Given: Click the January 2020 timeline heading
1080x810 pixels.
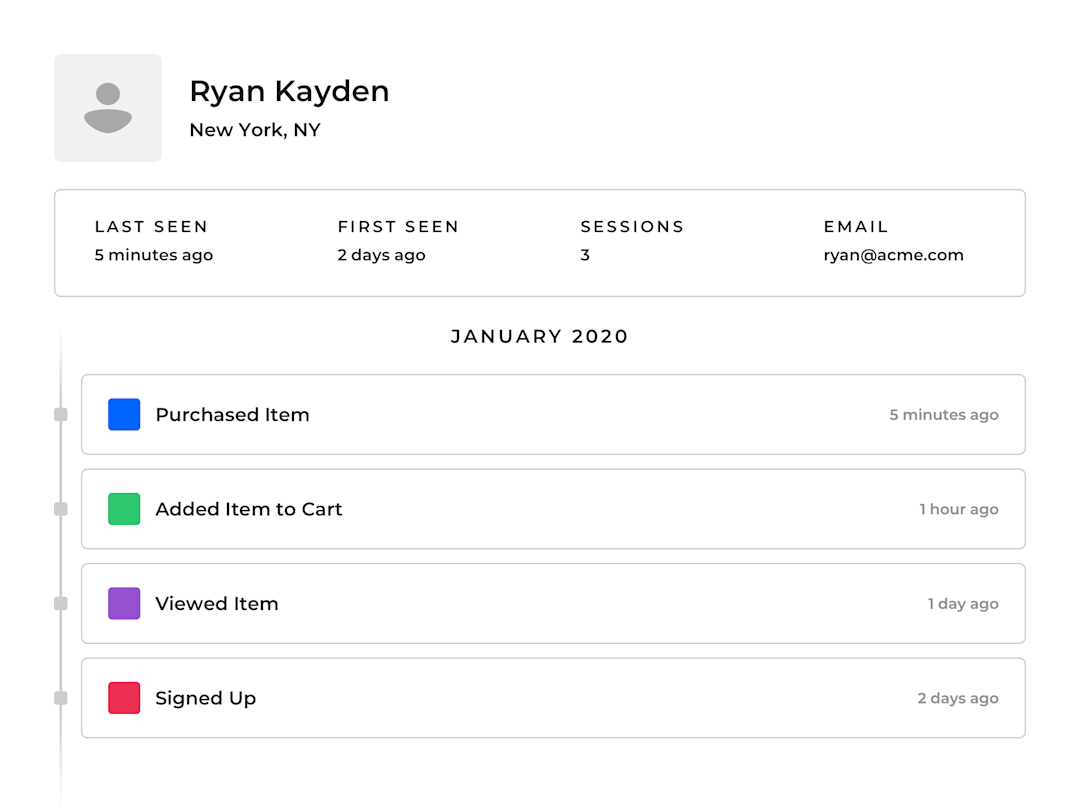Looking at the screenshot, I should (539, 336).
